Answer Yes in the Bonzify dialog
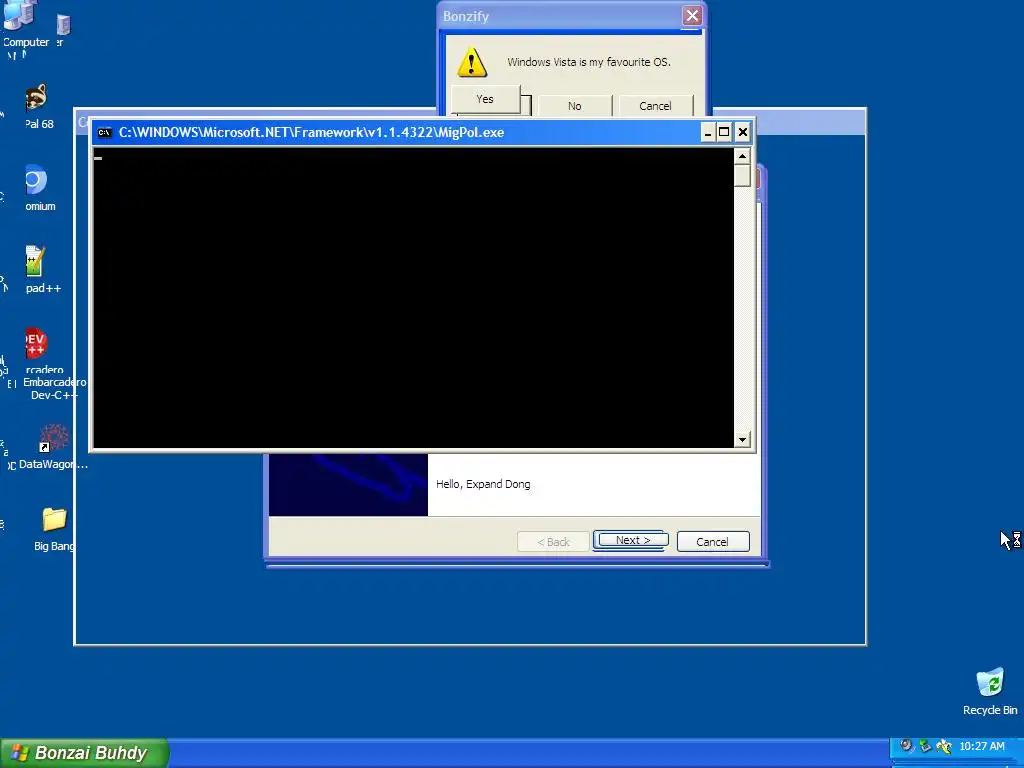Viewport: 1024px width, 768px height. click(x=485, y=99)
